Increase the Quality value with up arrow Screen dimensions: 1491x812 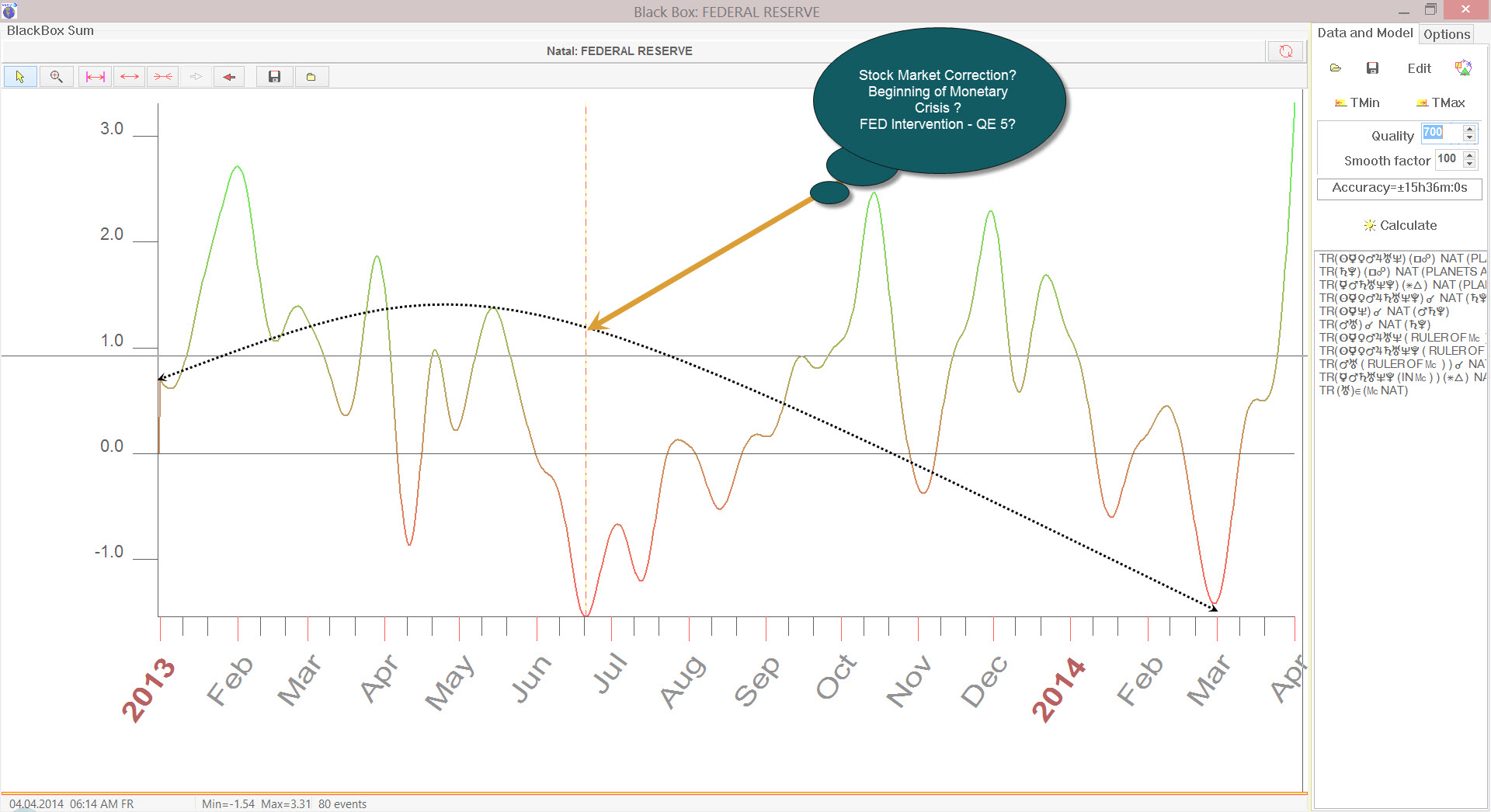(x=1469, y=130)
